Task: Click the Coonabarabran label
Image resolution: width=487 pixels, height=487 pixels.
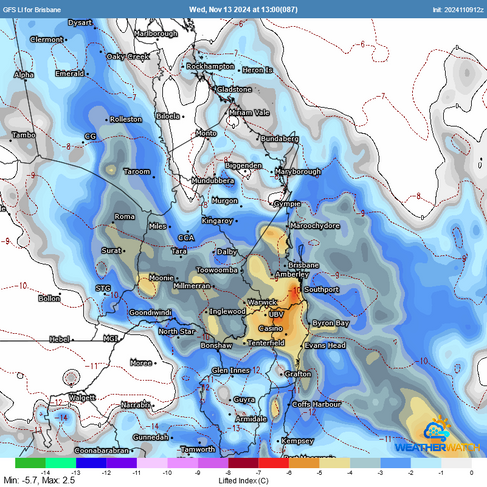Action: 101,450
